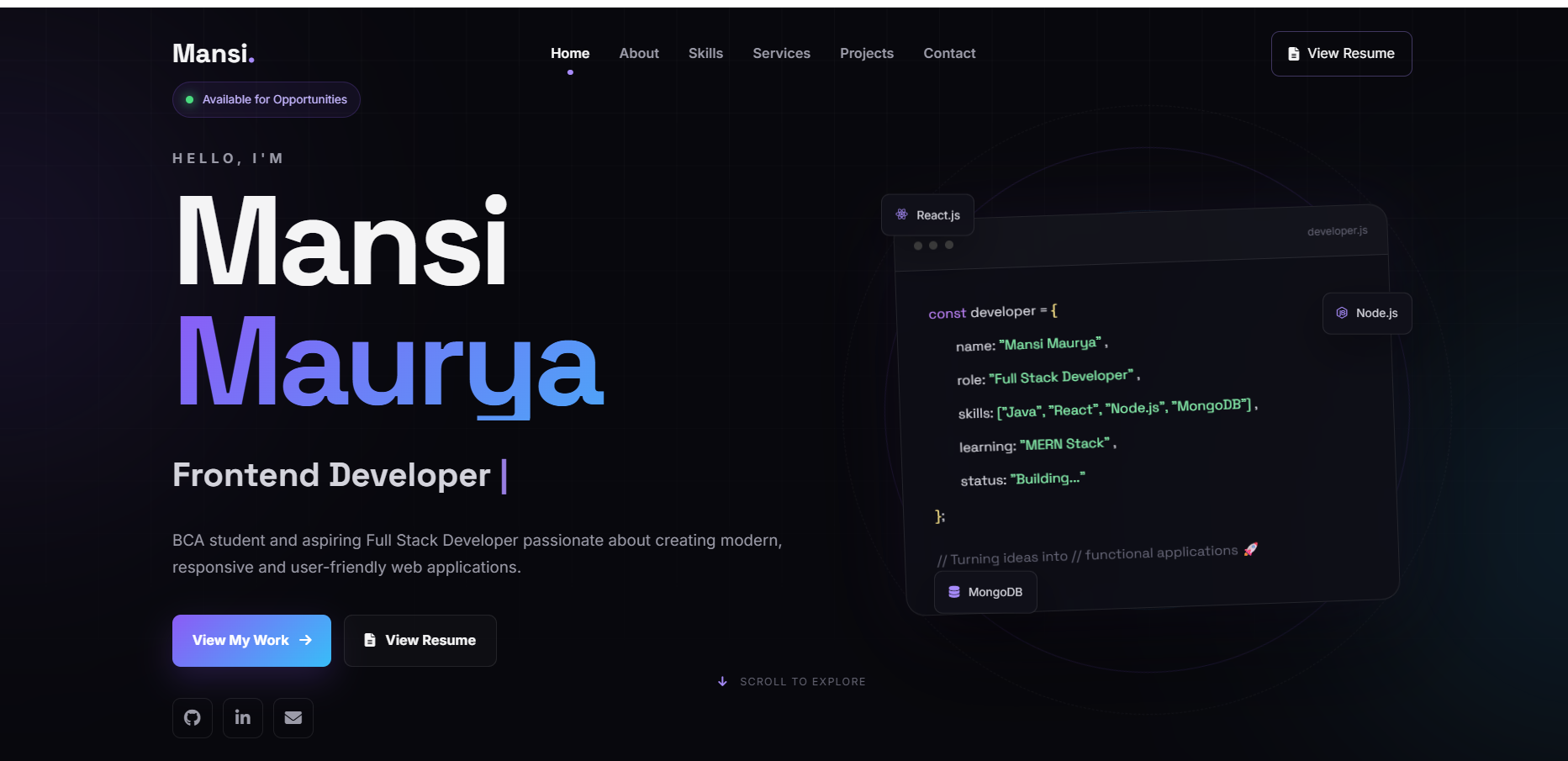This screenshot has width=1568, height=761.
Task: Open the GitHub profile icon
Action: [x=193, y=718]
